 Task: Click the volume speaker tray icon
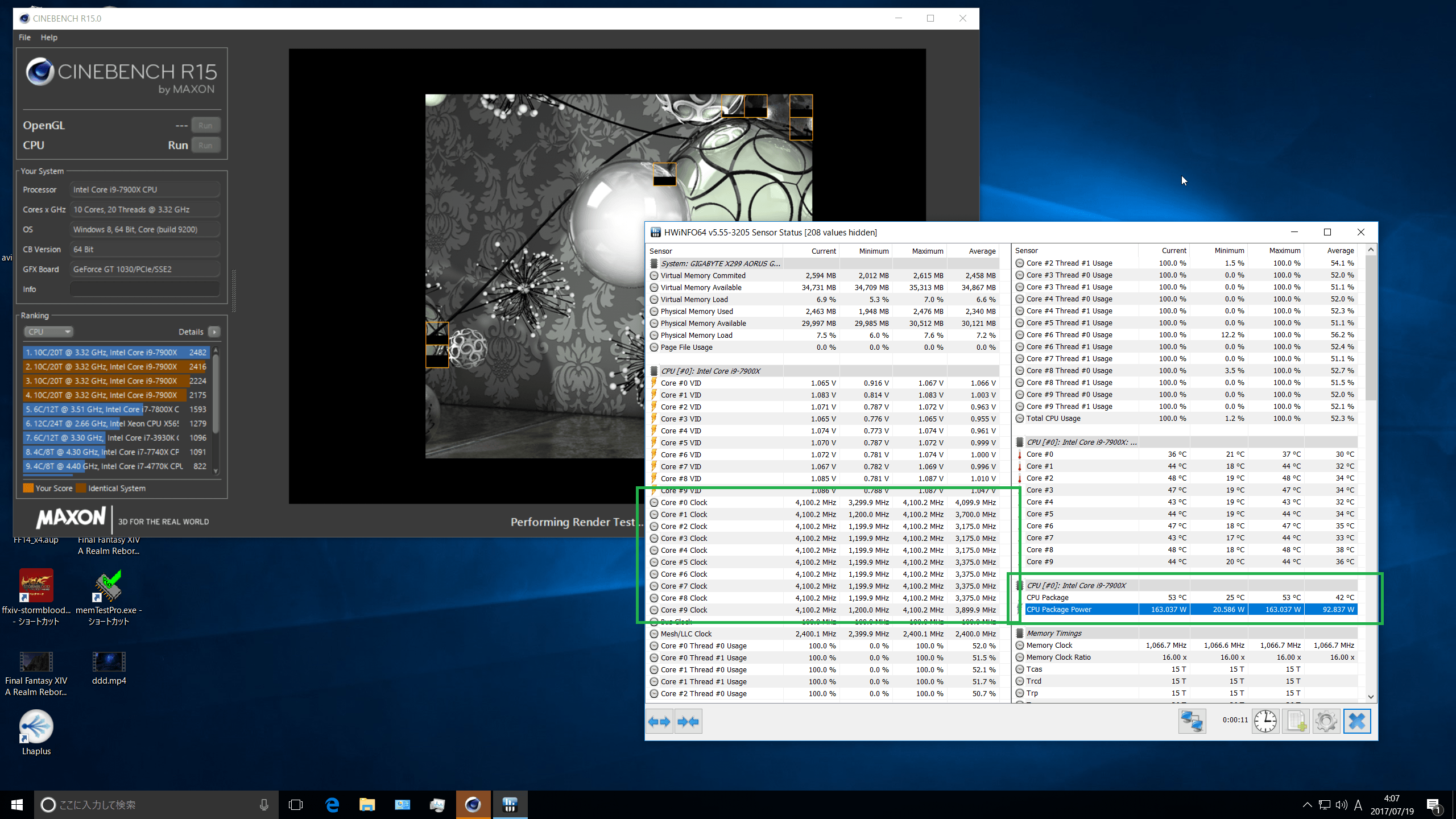coord(1341,805)
